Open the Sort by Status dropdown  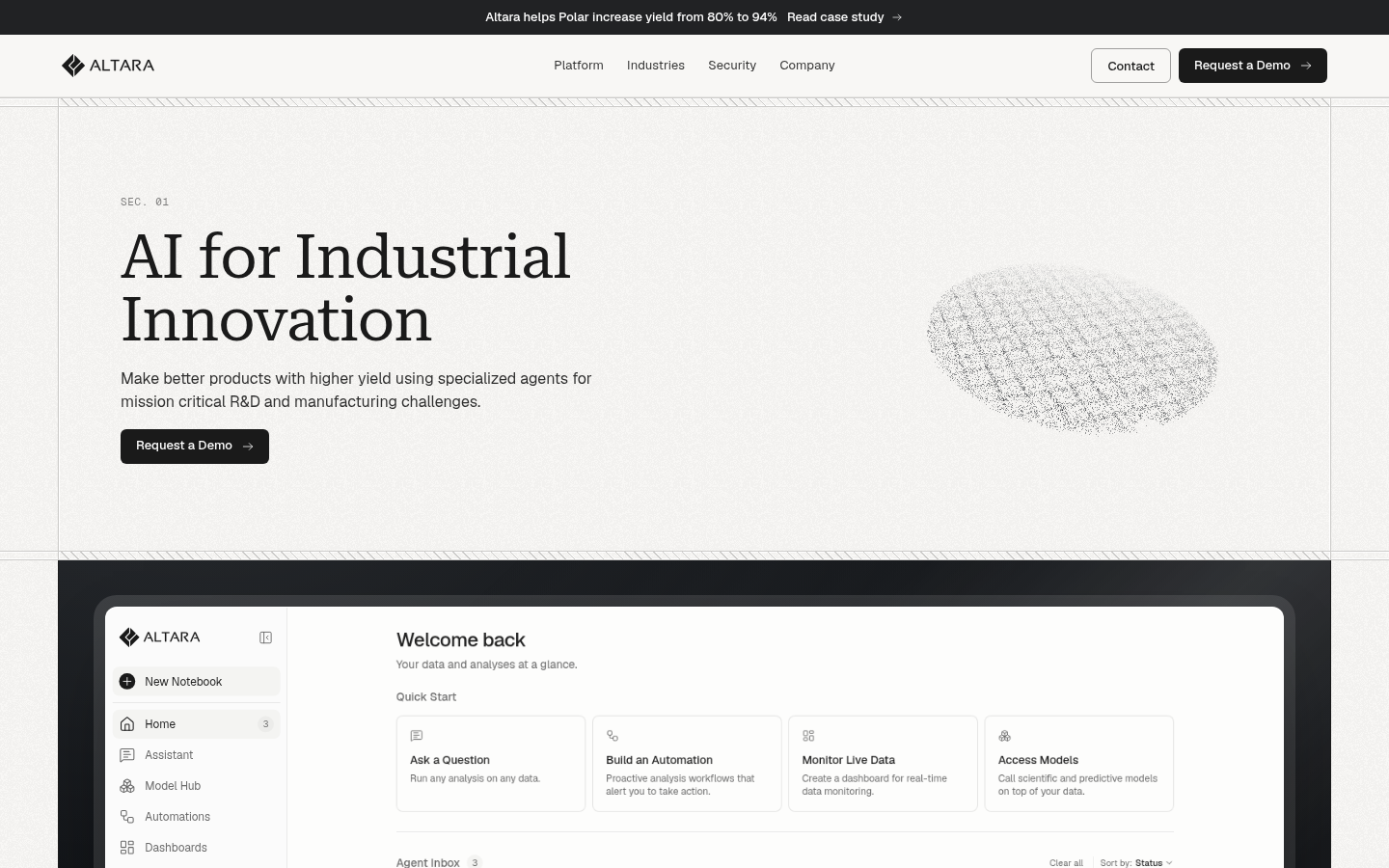coord(1136,863)
